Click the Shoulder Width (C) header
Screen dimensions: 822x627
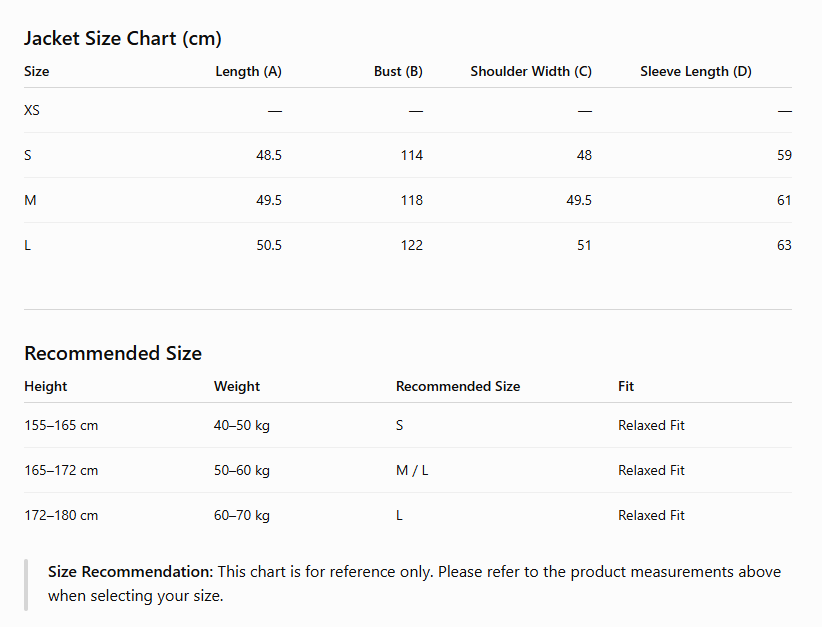click(x=531, y=71)
